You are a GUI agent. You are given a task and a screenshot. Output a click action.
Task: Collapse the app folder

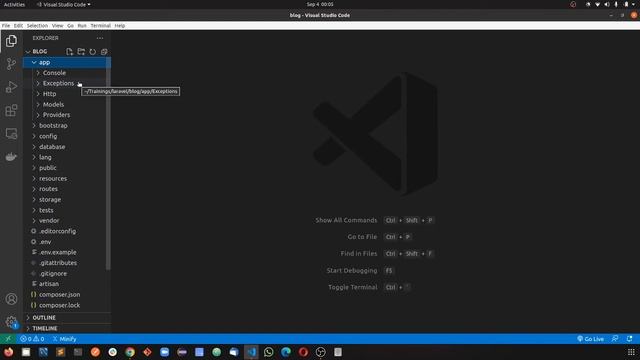pos(66,62)
